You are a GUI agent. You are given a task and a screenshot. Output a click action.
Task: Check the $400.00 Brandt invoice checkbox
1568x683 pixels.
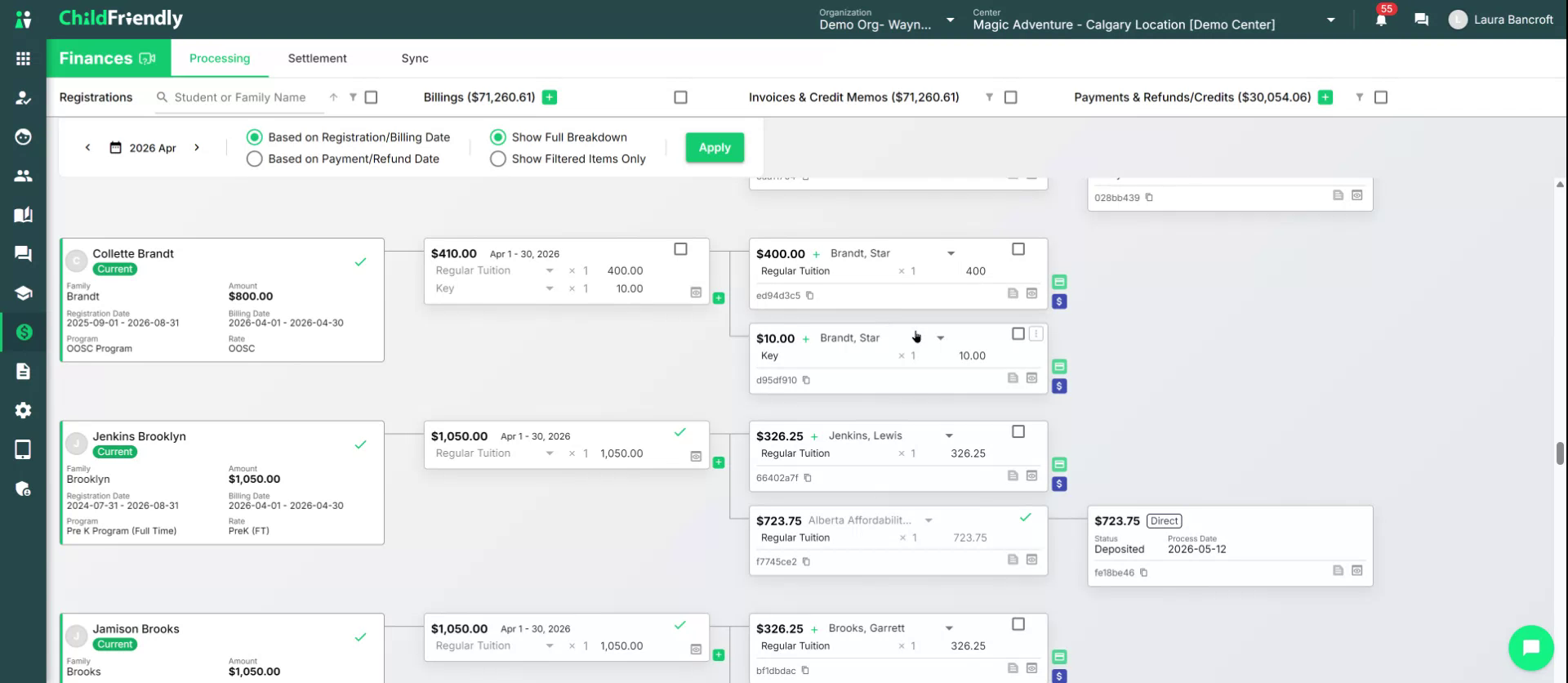[x=1018, y=249]
